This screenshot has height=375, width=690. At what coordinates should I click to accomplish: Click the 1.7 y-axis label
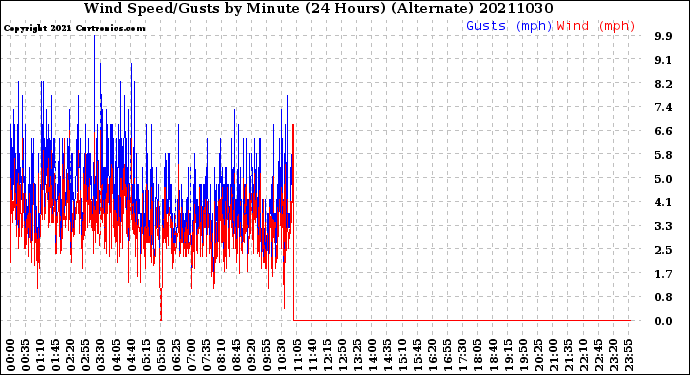point(663,274)
